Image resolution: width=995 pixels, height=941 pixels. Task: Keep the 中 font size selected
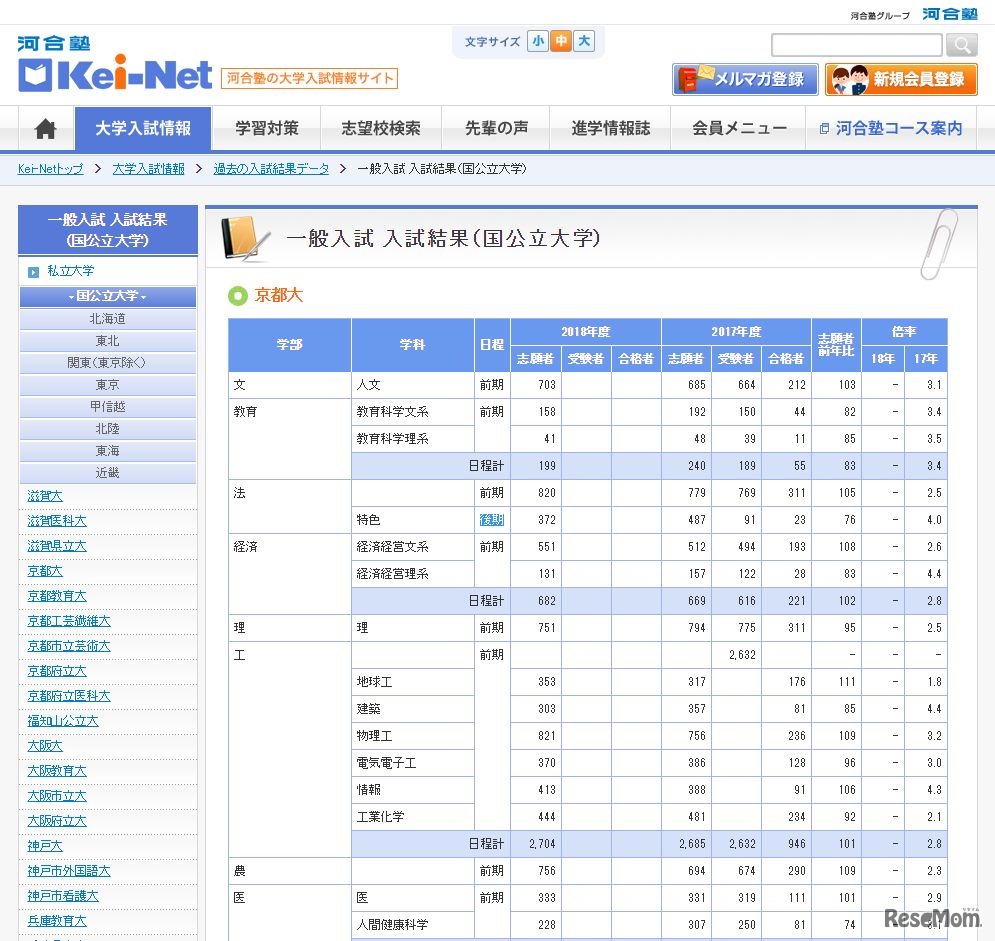[x=560, y=41]
